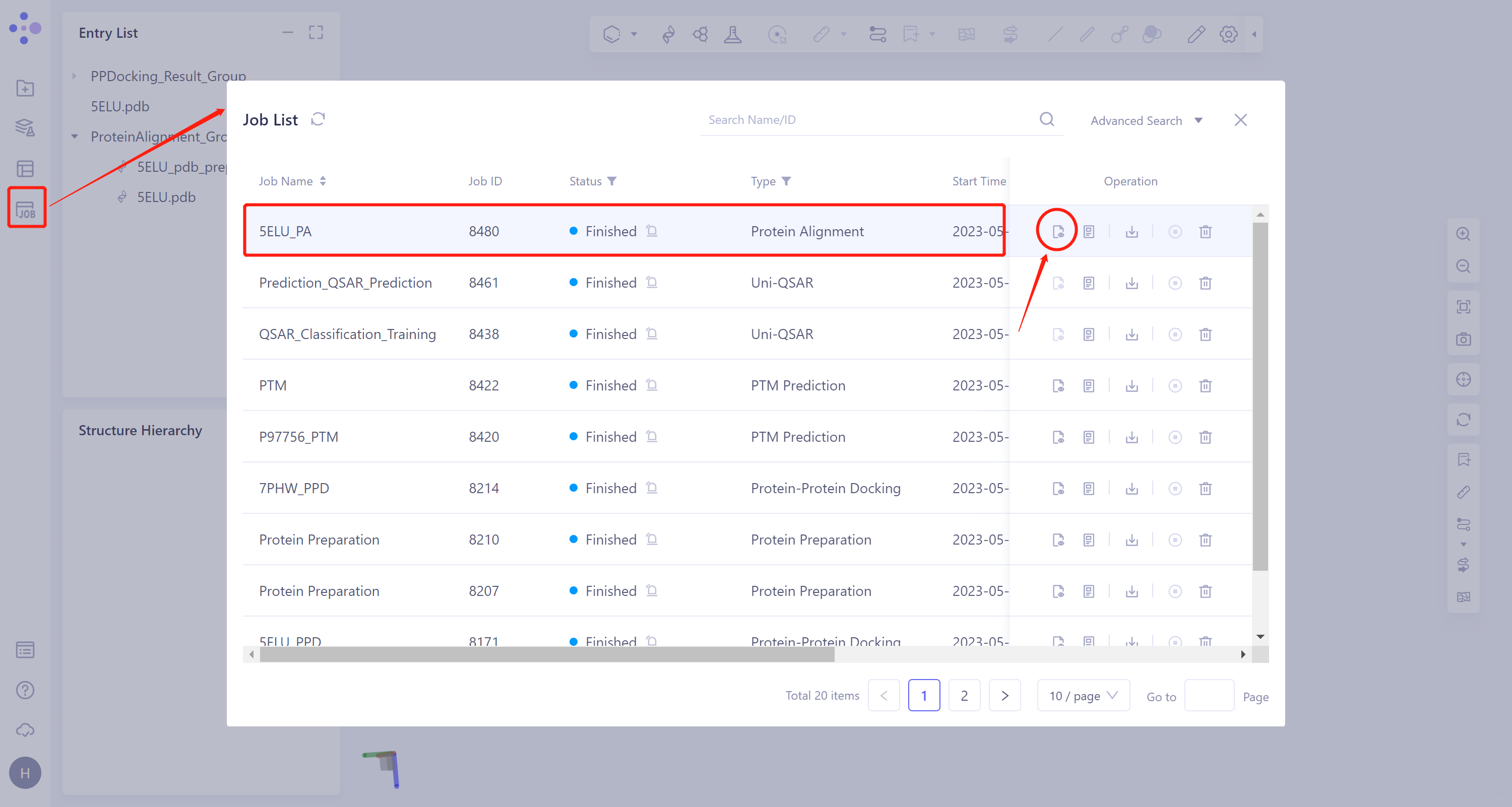Toggle notification bell for 5ELU_PA job
Viewport: 1512px width, 807px height.
[x=652, y=231]
